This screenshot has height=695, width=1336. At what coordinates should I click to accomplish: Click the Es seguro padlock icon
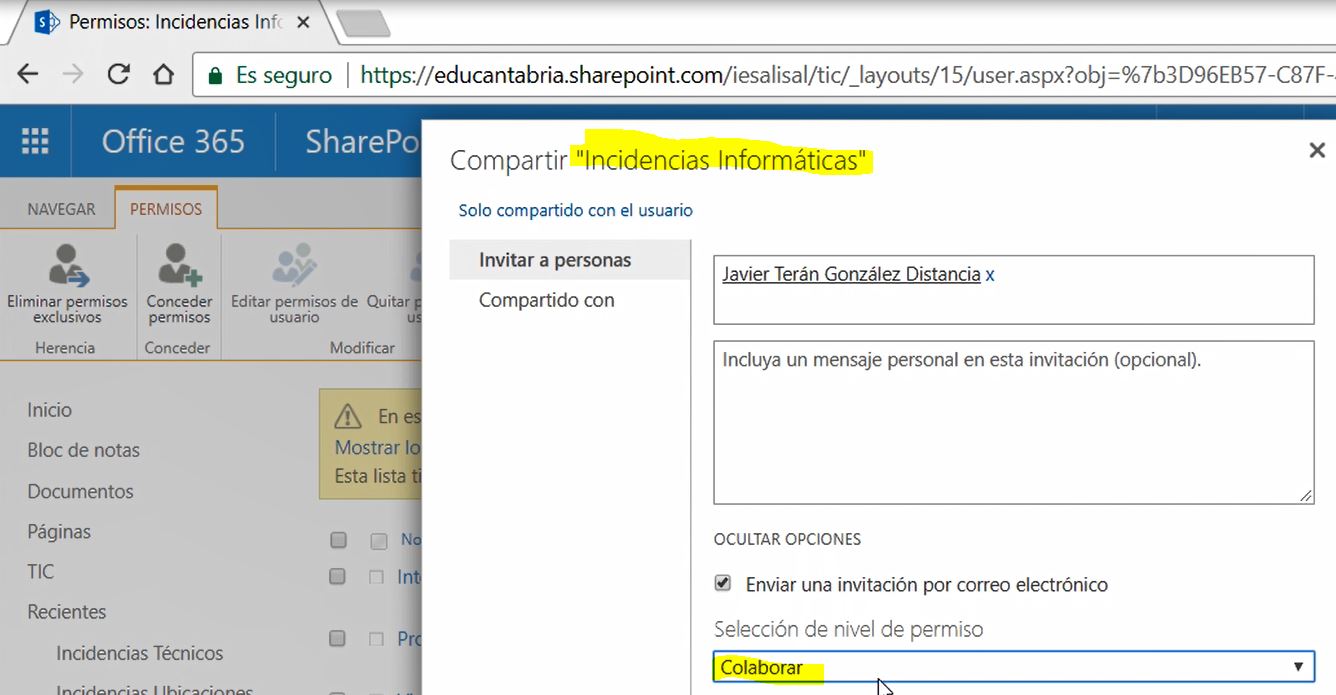click(x=215, y=73)
